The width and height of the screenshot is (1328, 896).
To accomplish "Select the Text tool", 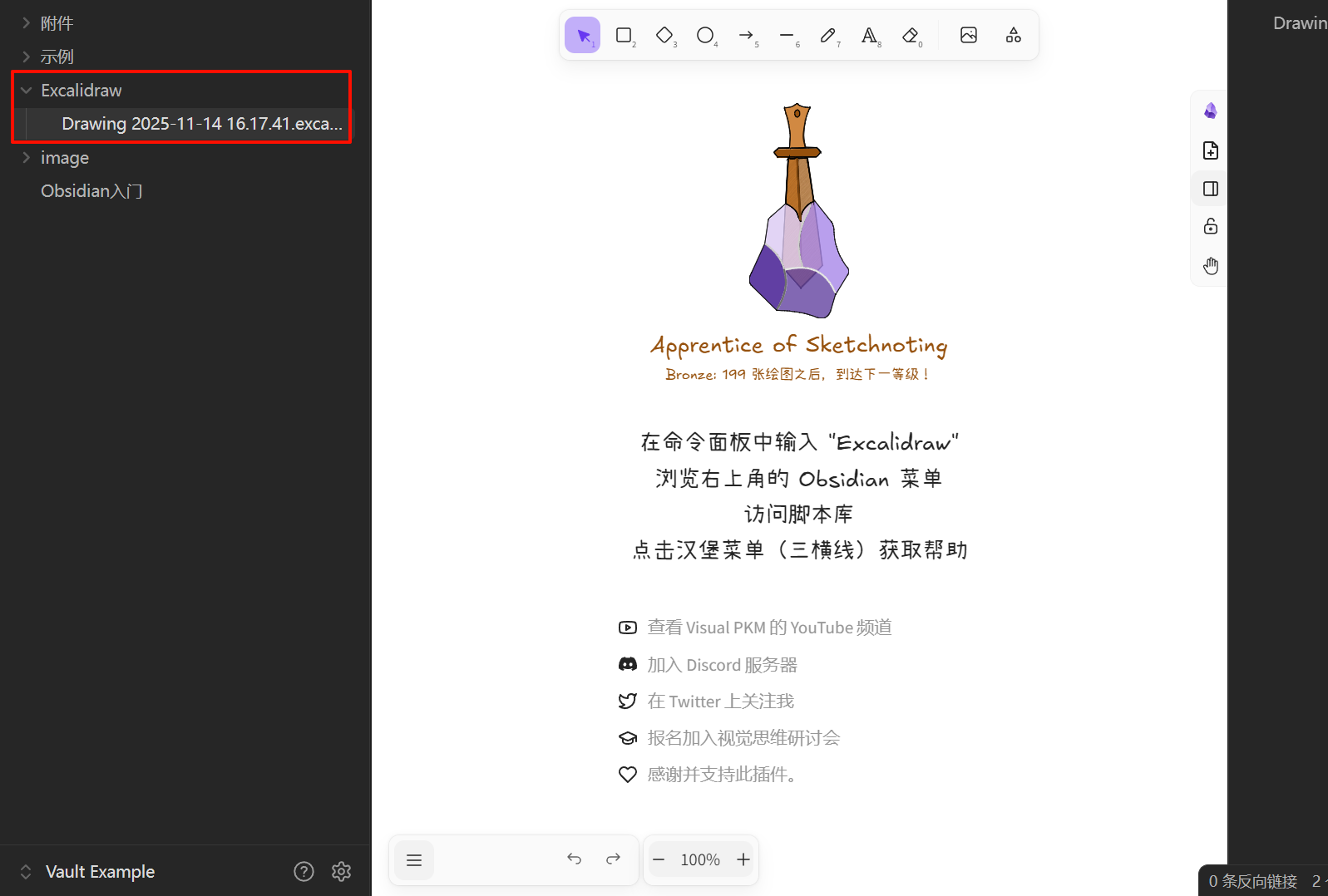I will [869, 35].
